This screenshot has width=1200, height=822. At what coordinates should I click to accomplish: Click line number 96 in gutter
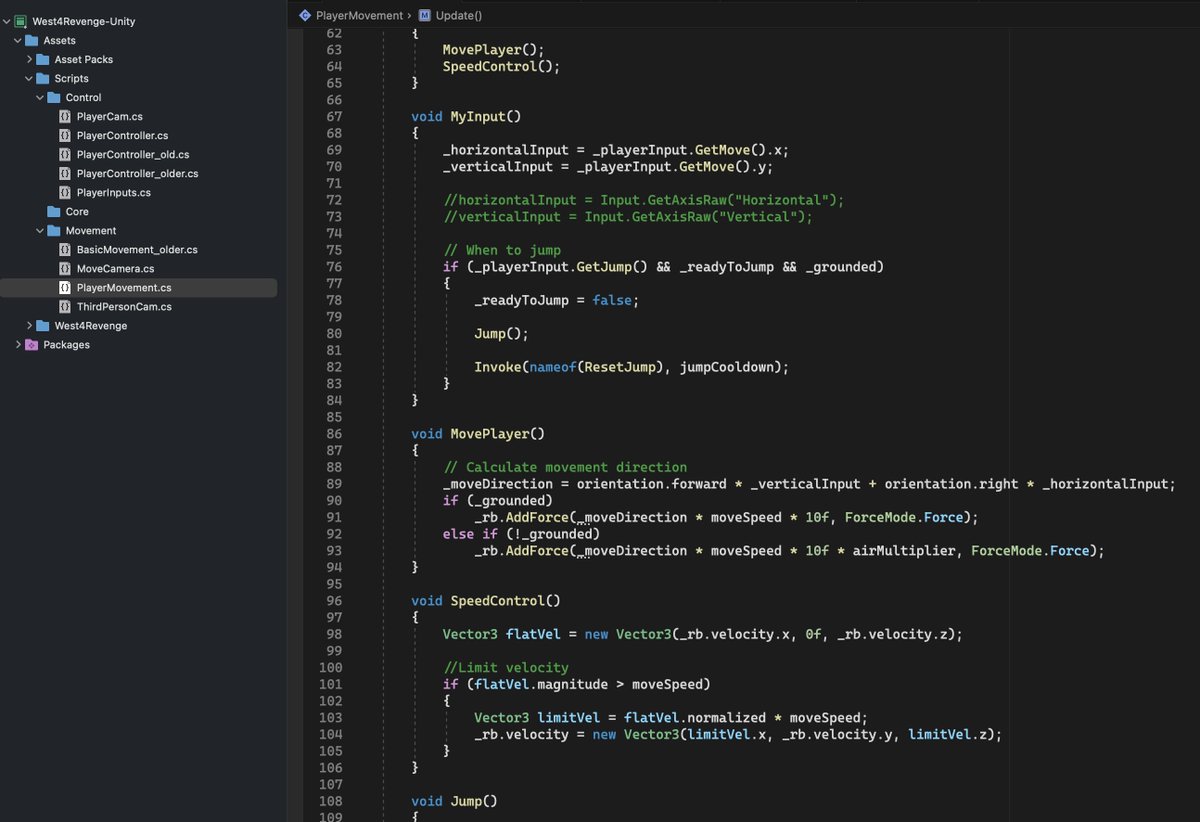(x=333, y=601)
